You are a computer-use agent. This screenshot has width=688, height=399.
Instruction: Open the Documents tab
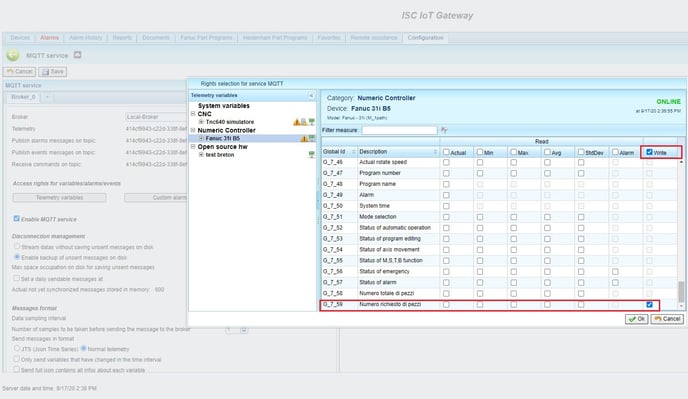tap(156, 38)
